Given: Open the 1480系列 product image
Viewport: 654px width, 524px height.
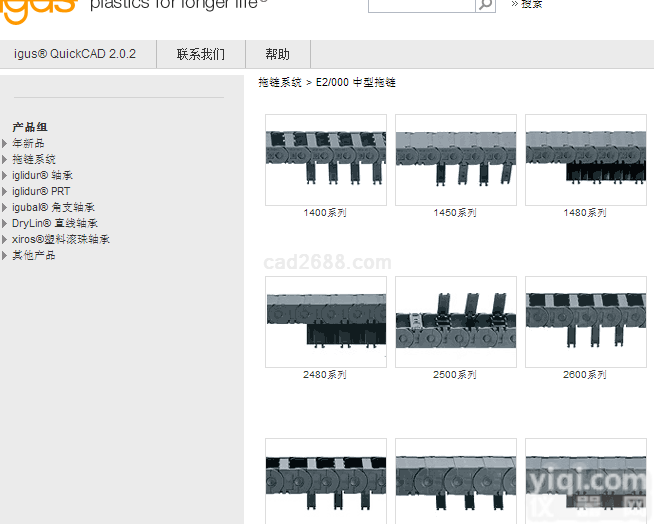Looking at the screenshot, I should click(x=585, y=159).
